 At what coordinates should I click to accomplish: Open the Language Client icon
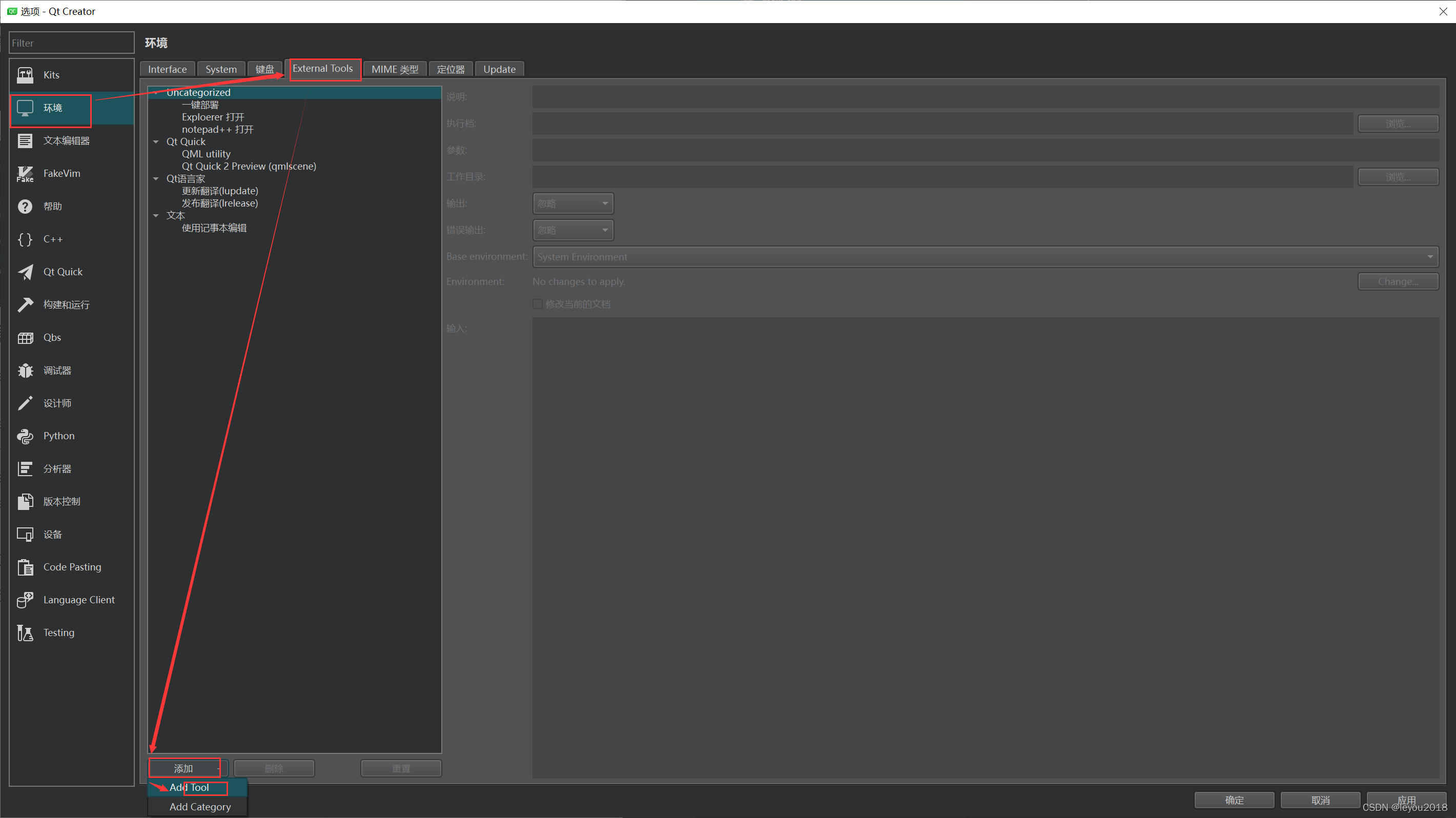(x=25, y=600)
